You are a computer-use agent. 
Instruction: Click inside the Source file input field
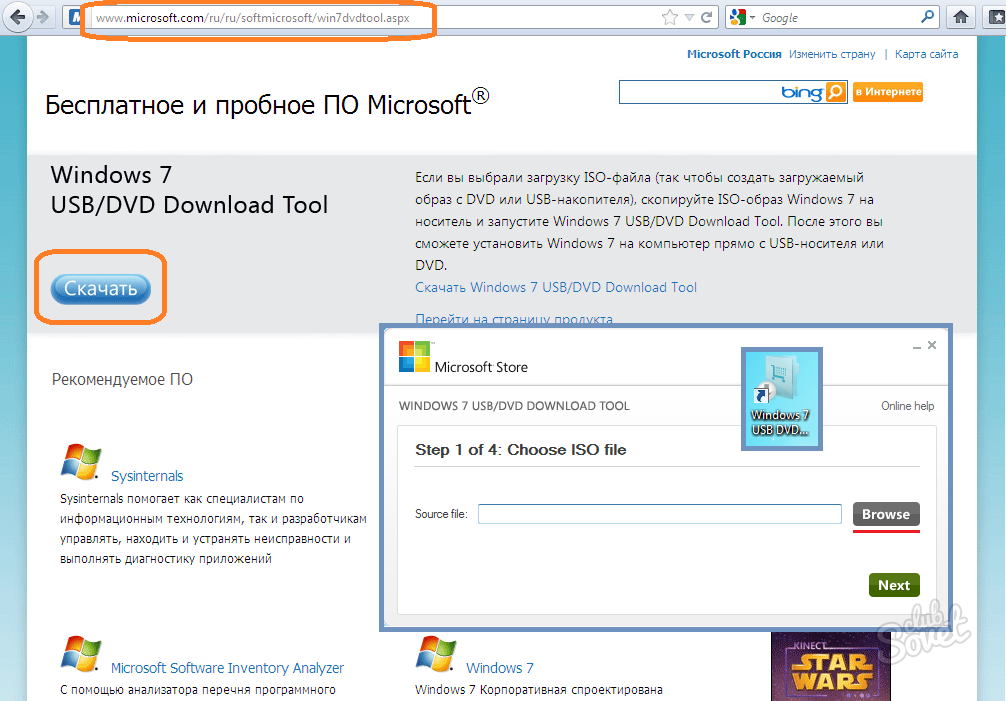click(x=659, y=514)
